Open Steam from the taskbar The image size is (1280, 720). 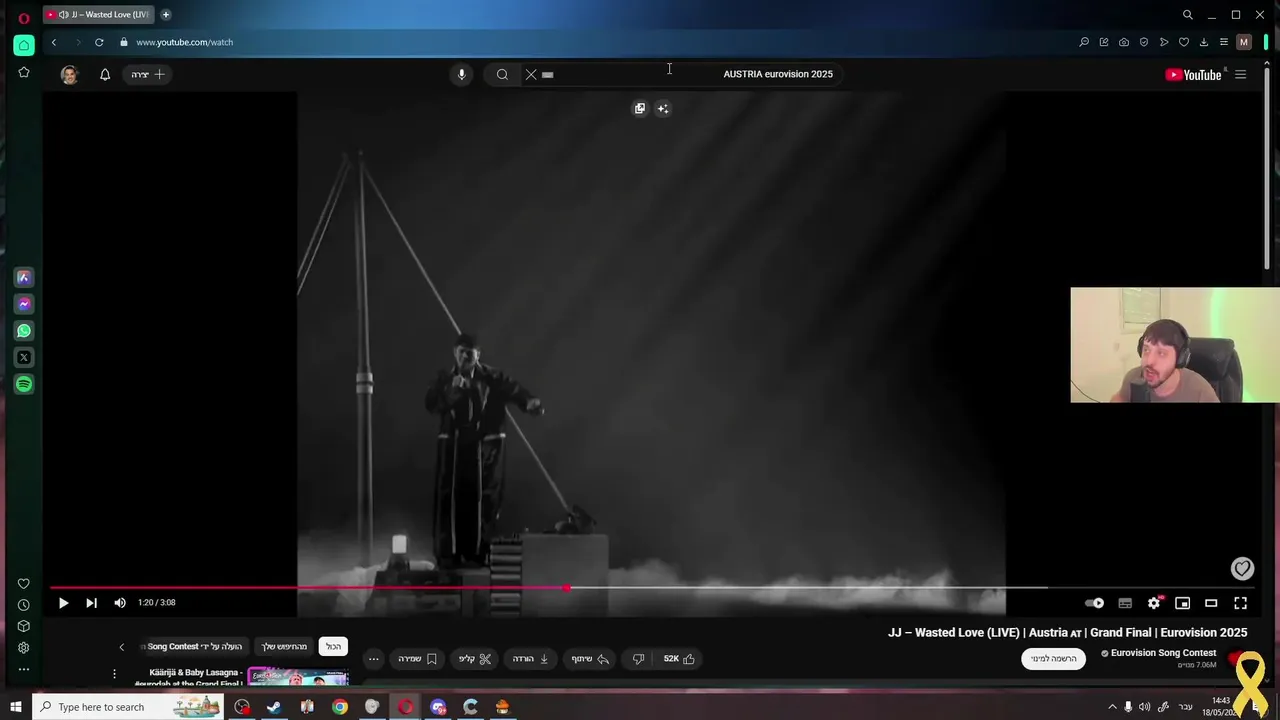point(274,707)
